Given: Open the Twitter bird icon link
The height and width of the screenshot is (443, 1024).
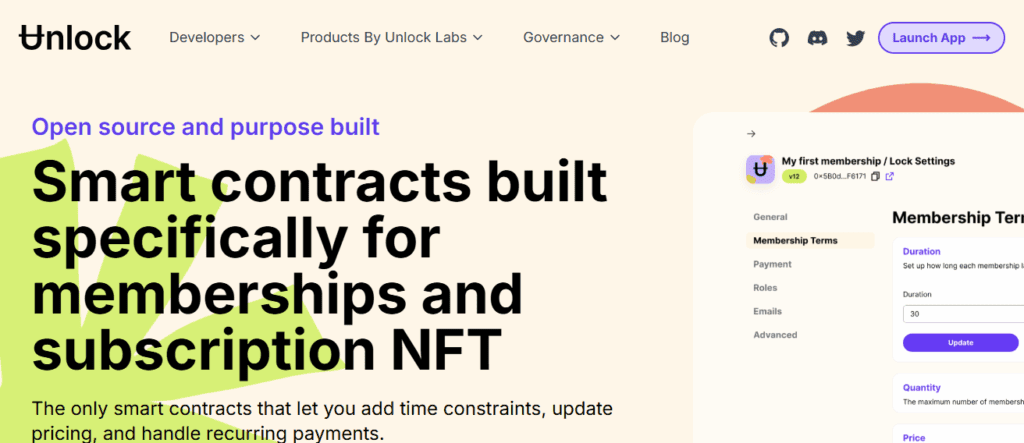Looking at the screenshot, I should [x=855, y=38].
